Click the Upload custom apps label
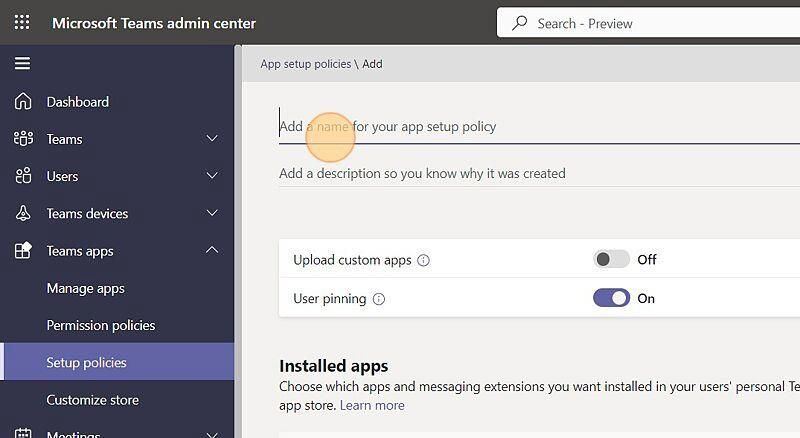This screenshot has height=438, width=800. (352, 260)
